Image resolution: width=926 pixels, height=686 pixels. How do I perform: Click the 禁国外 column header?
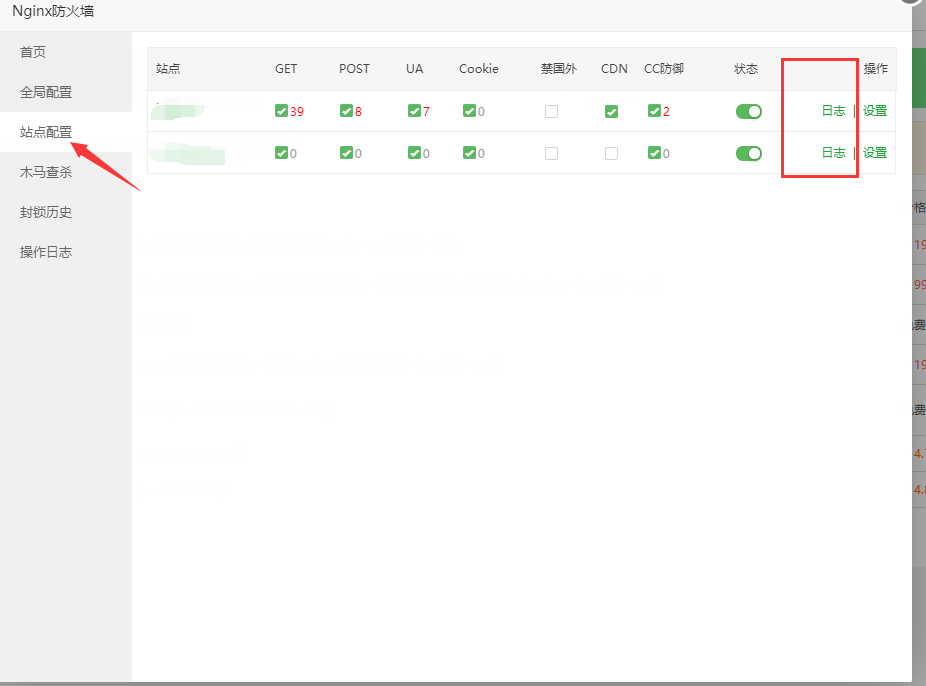(x=559, y=68)
